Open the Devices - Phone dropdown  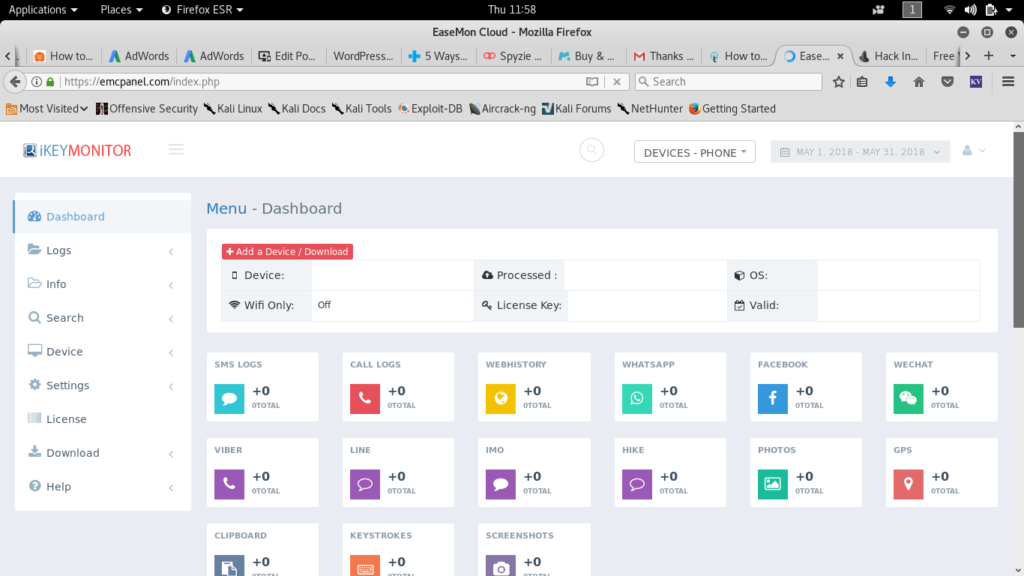694,152
